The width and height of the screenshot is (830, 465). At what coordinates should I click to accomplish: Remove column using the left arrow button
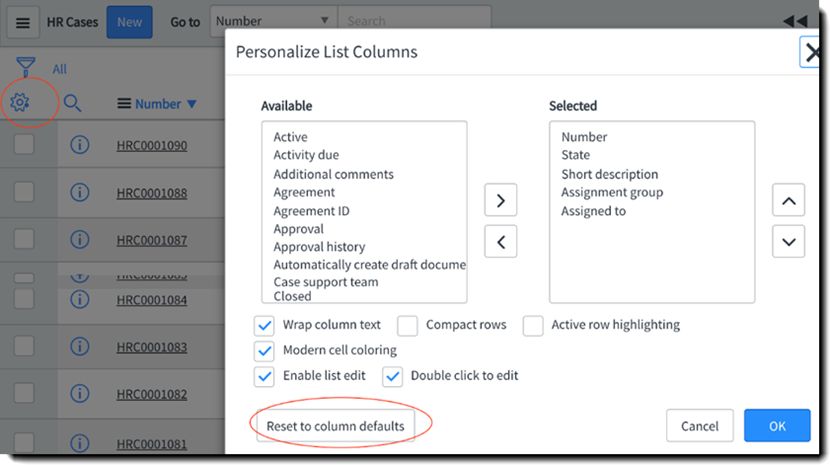coord(500,242)
